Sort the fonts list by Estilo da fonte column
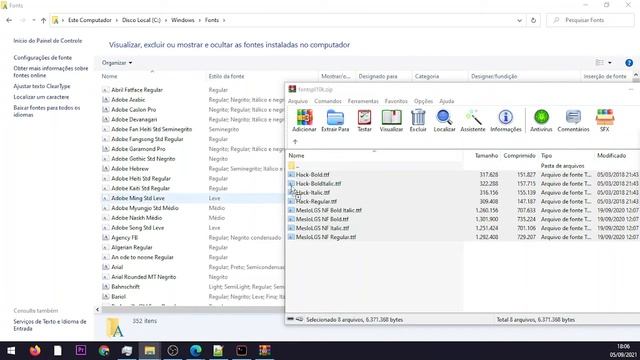 (226, 76)
